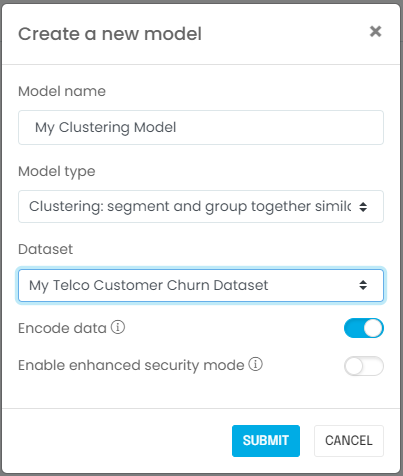
Task: Click the up-down arrows on Dataset select
Action: tap(363, 285)
